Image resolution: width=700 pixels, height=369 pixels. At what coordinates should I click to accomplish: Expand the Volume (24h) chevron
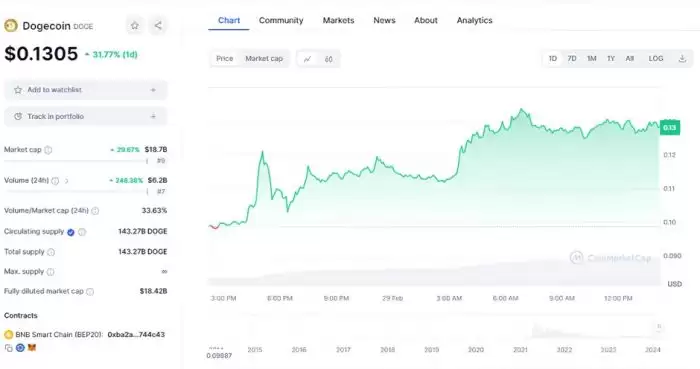coord(67,181)
